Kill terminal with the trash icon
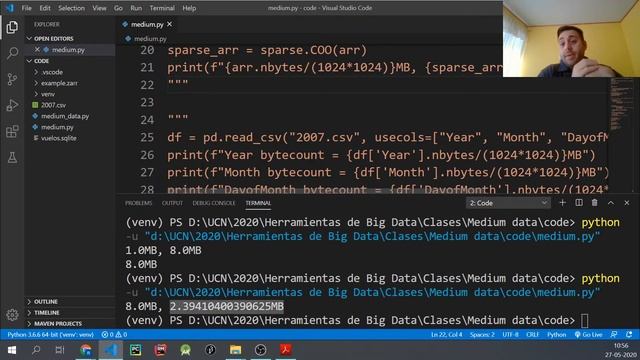Screen dimensions: 640x360 click(x=595, y=203)
